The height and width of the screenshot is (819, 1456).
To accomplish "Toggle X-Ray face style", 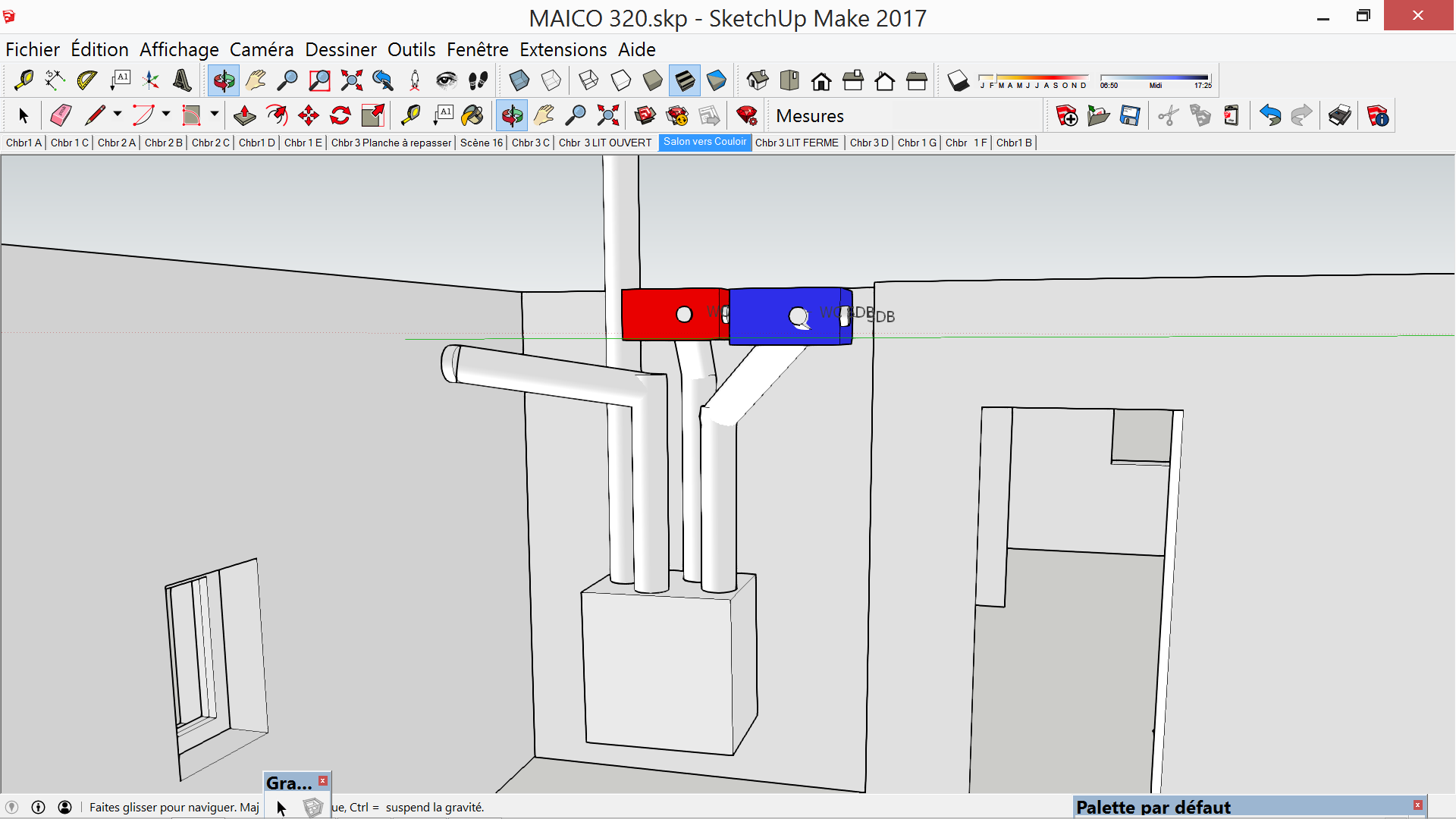I will coord(519,80).
